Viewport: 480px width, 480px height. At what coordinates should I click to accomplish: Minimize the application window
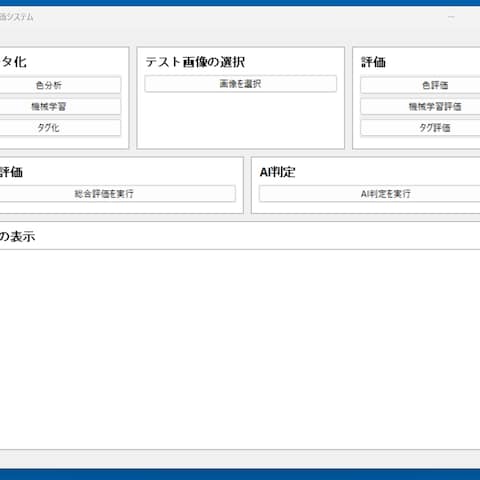(x=451, y=17)
